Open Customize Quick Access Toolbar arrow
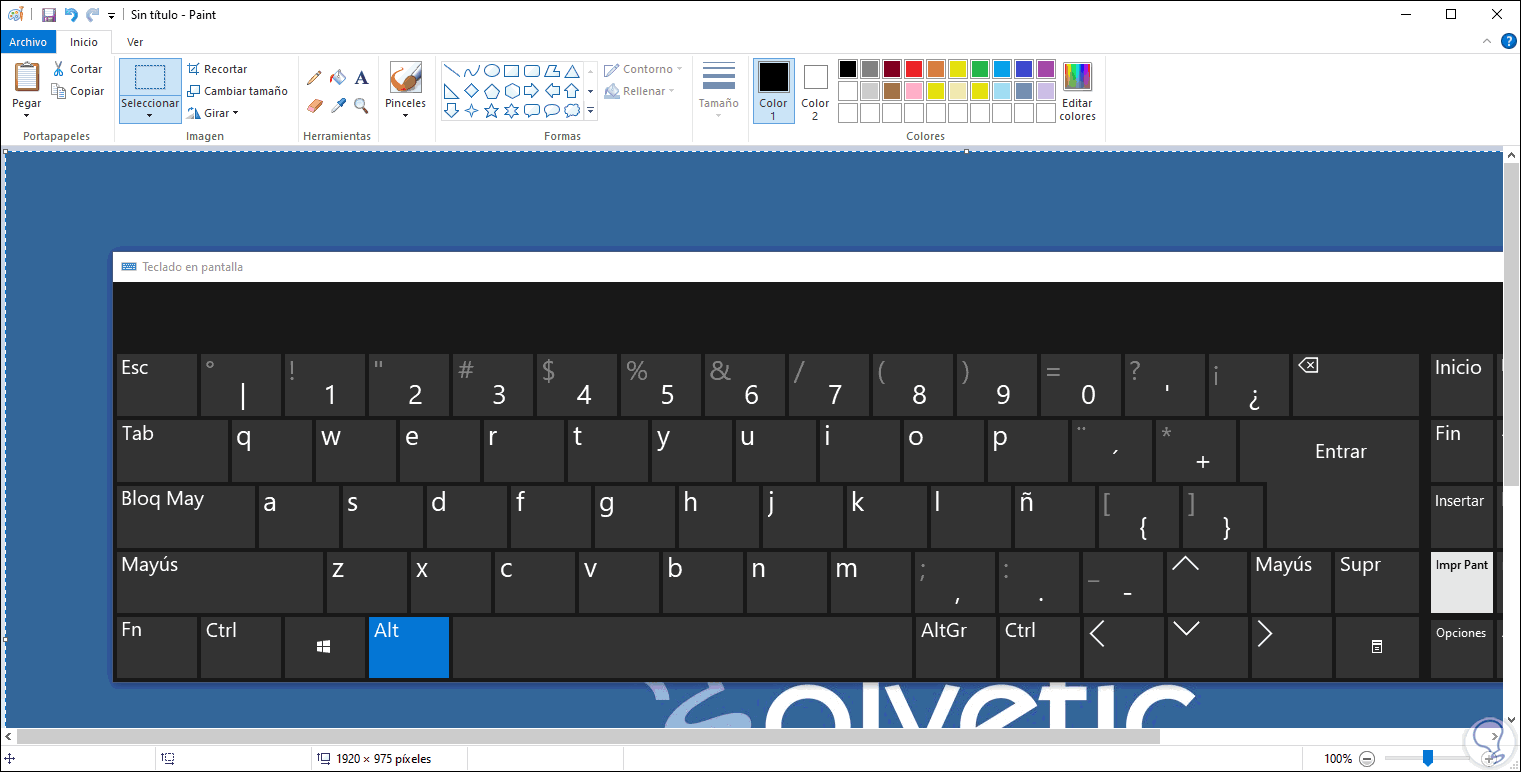 coord(111,15)
